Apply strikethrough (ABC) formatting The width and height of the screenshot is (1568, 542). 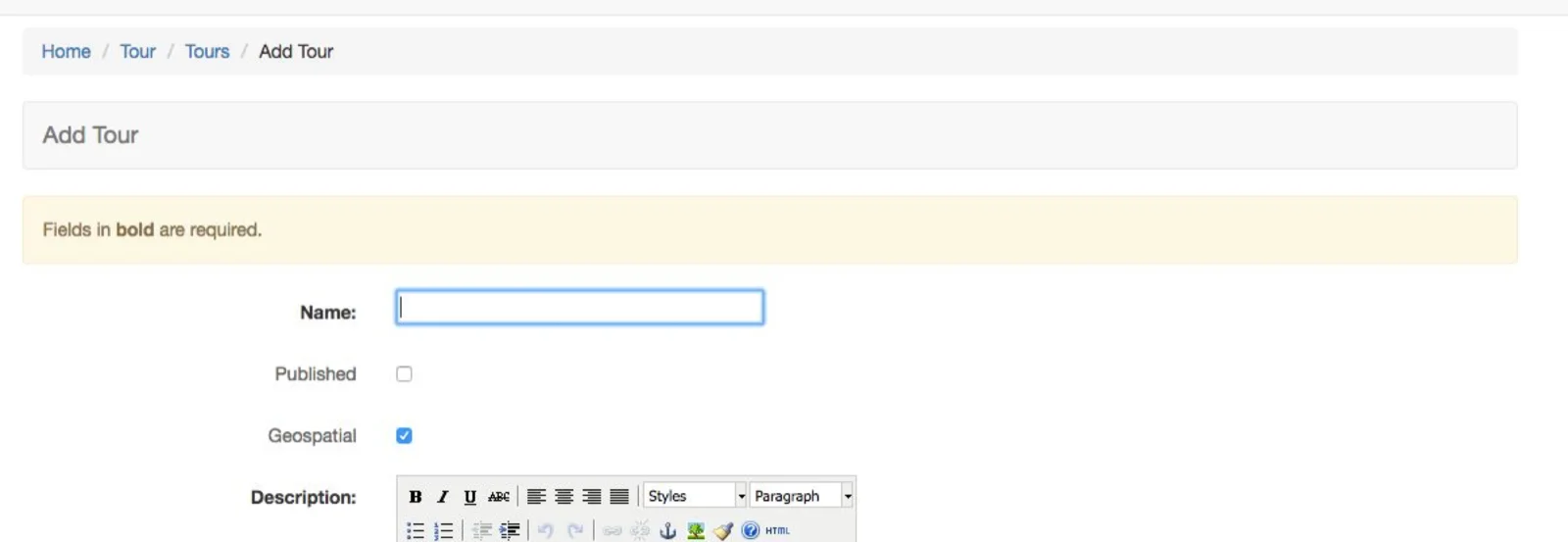499,497
